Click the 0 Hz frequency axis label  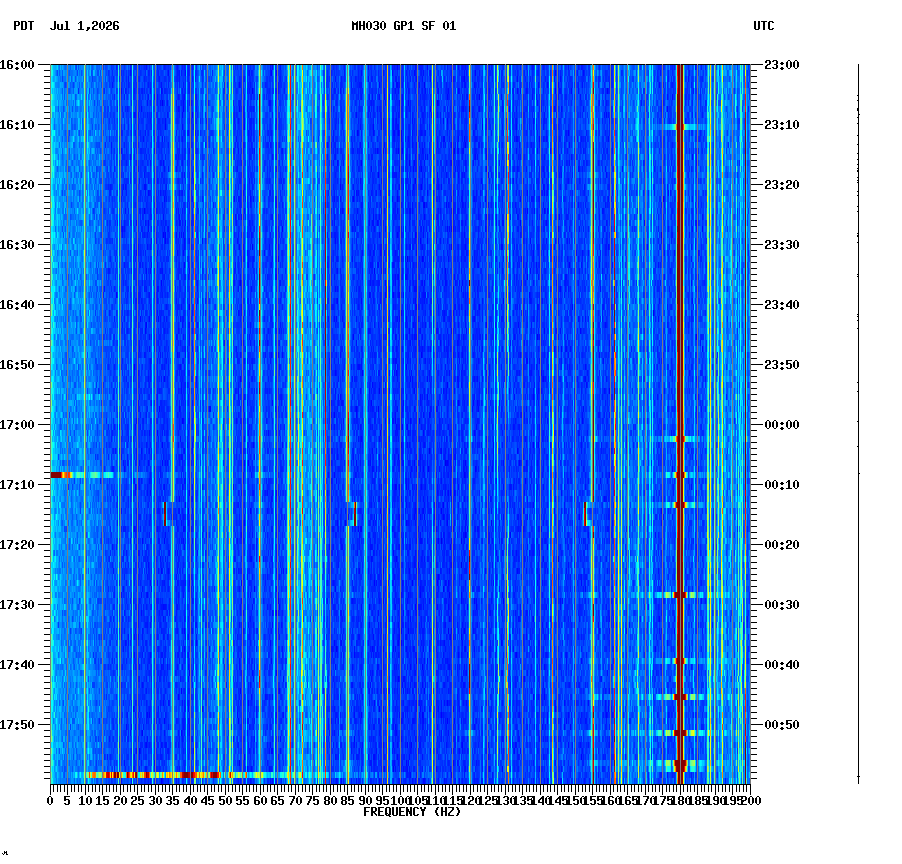[51, 801]
